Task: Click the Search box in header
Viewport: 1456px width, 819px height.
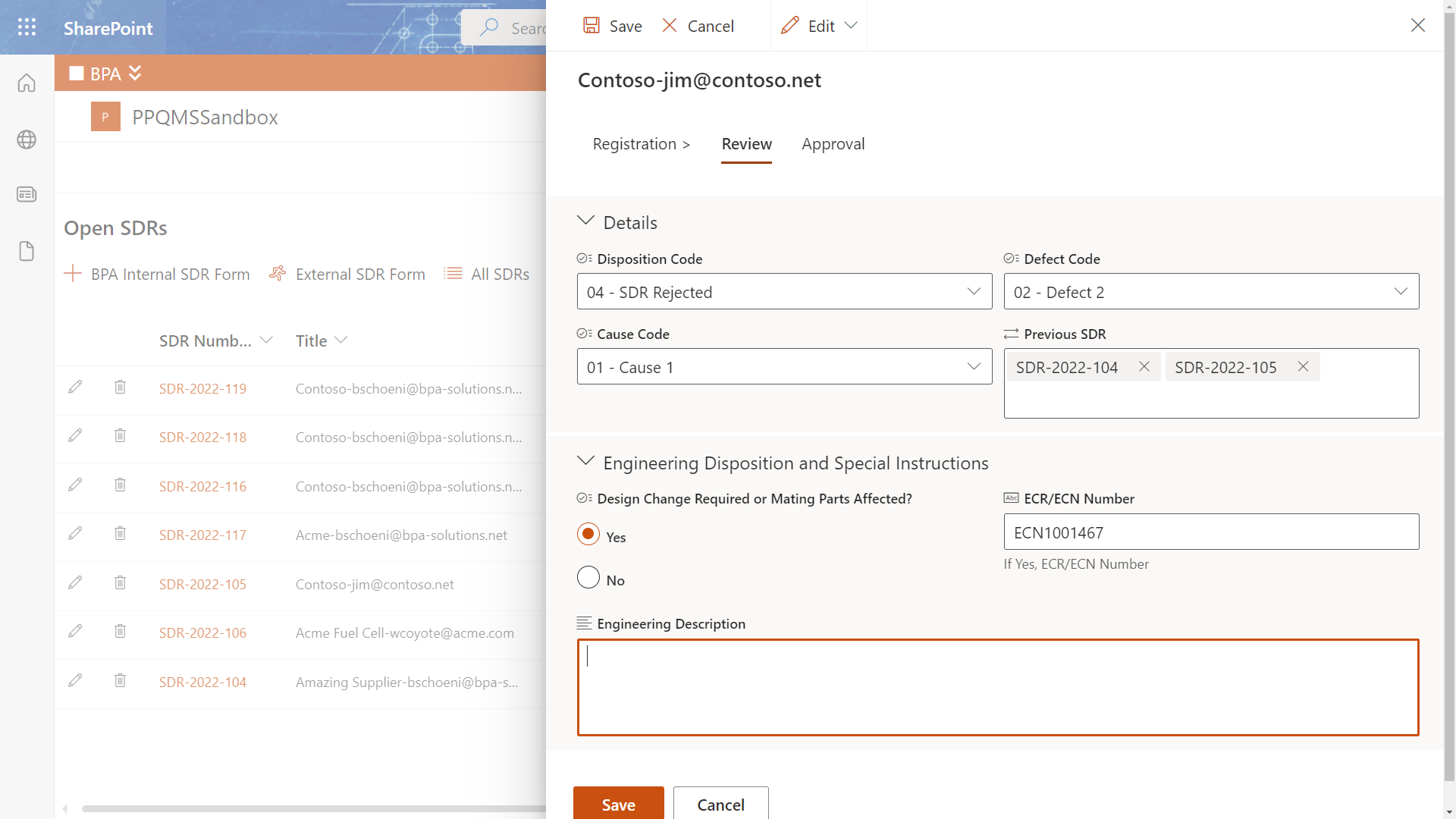Action: (x=504, y=28)
